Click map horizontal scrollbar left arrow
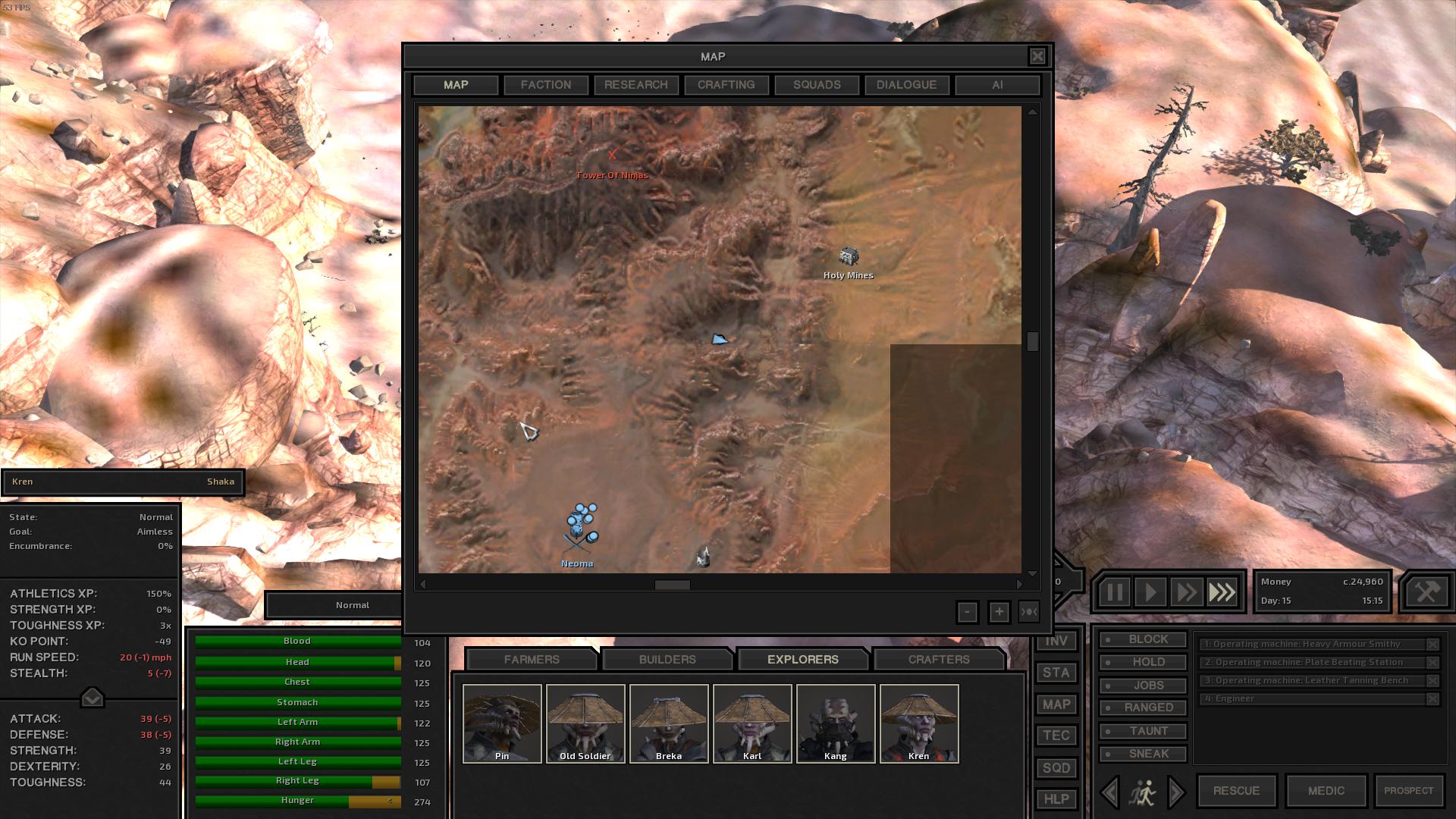This screenshot has width=1456, height=819. click(423, 584)
